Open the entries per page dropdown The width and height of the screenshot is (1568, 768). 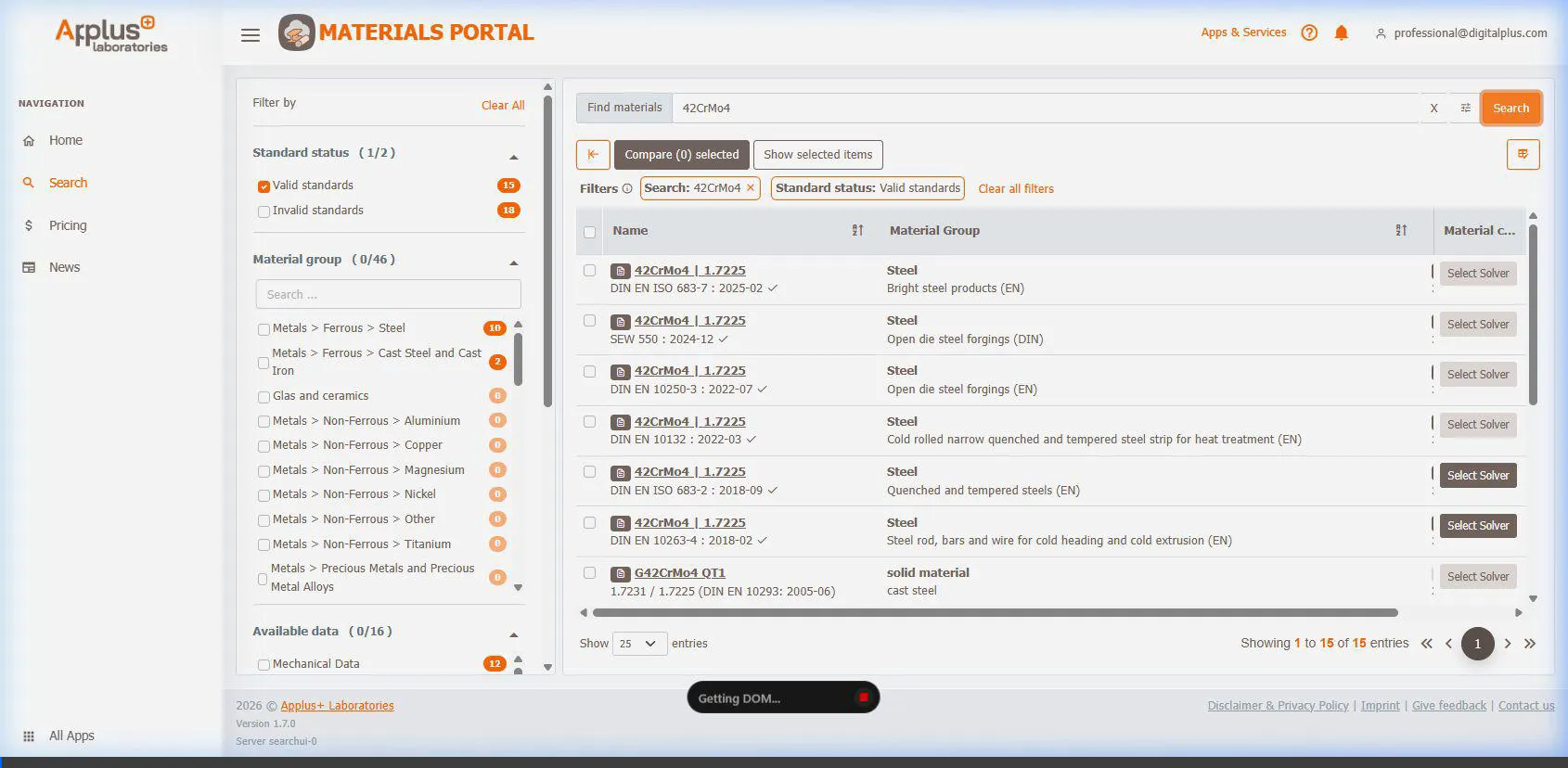point(639,644)
